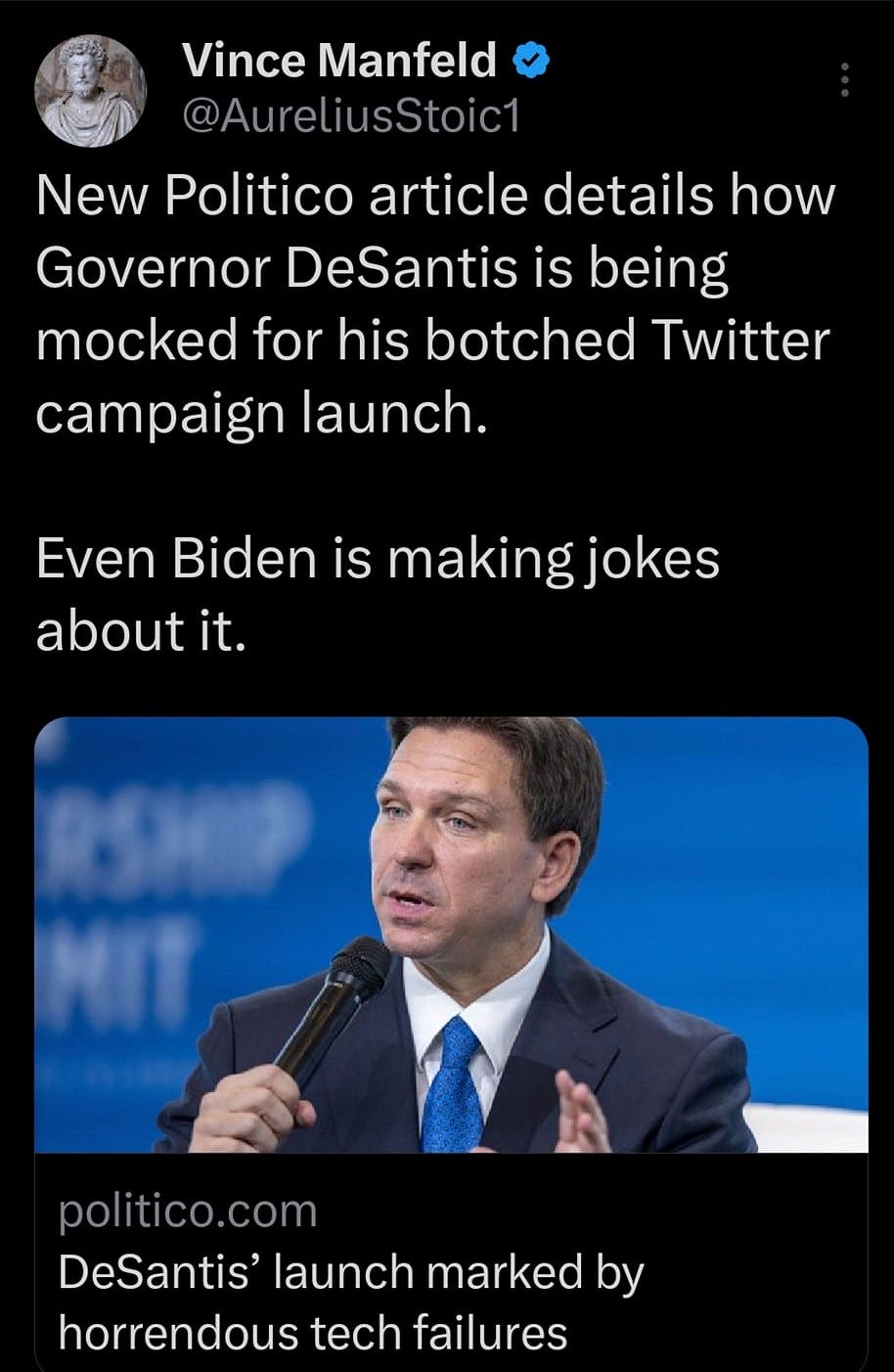Click the blue verified checkmark badge
This screenshot has width=894, height=1372.
coord(530,63)
